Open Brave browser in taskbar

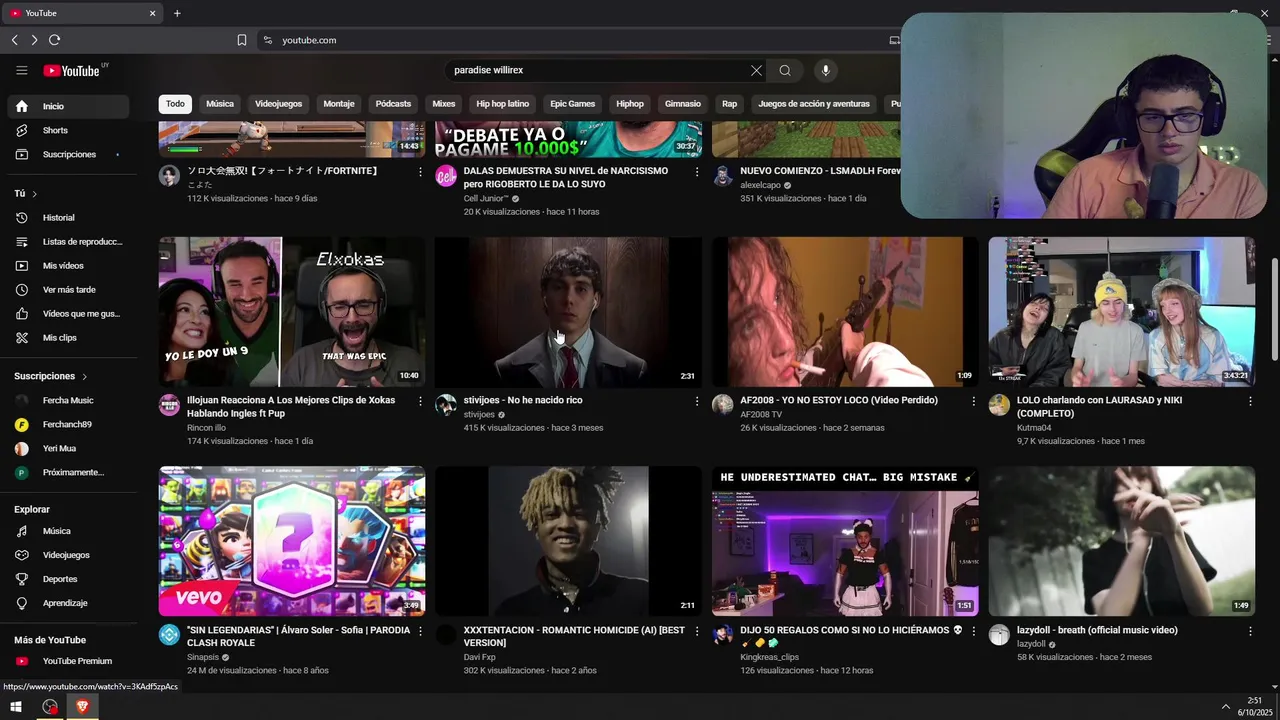[82, 707]
